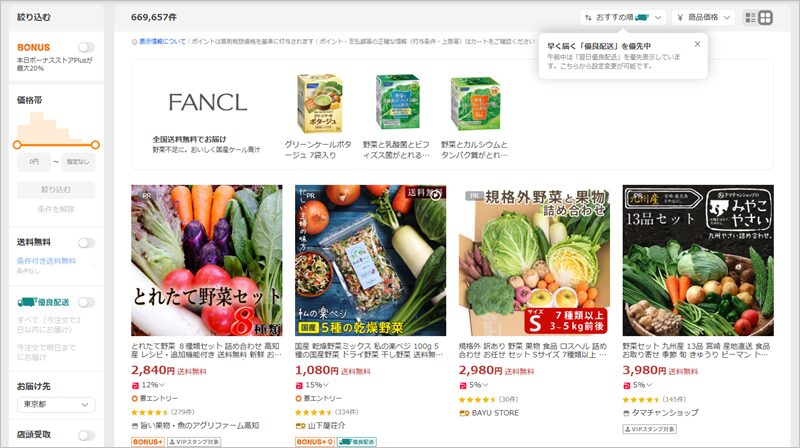Click BAYU STORE shop icon

pyautogui.click(x=464, y=413)
